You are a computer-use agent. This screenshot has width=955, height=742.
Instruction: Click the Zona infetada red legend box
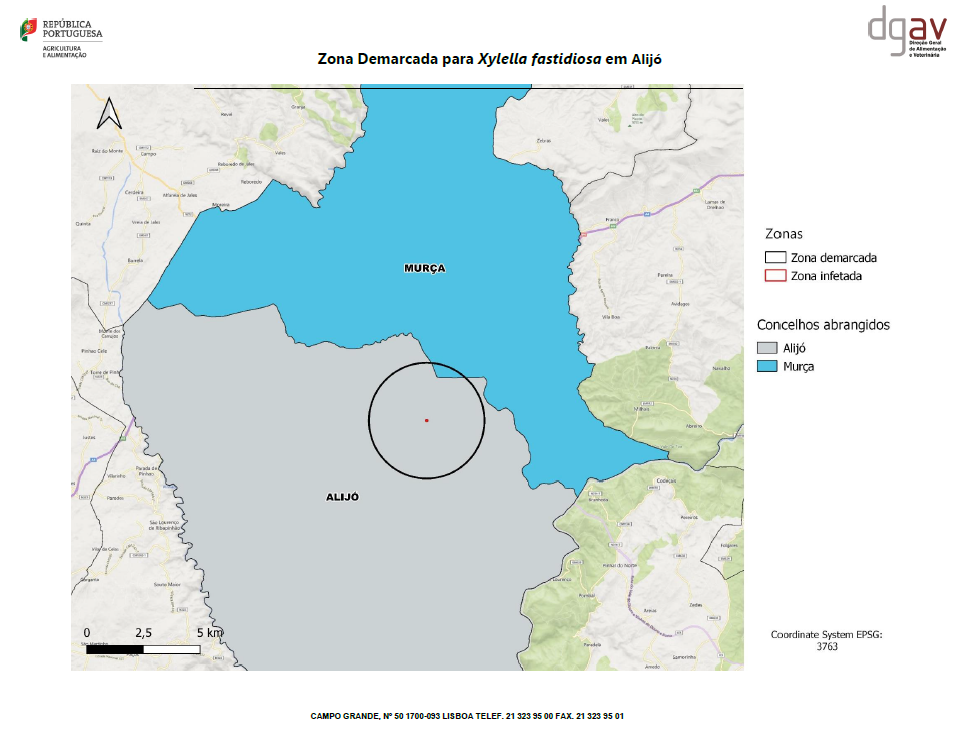(773, 276)
